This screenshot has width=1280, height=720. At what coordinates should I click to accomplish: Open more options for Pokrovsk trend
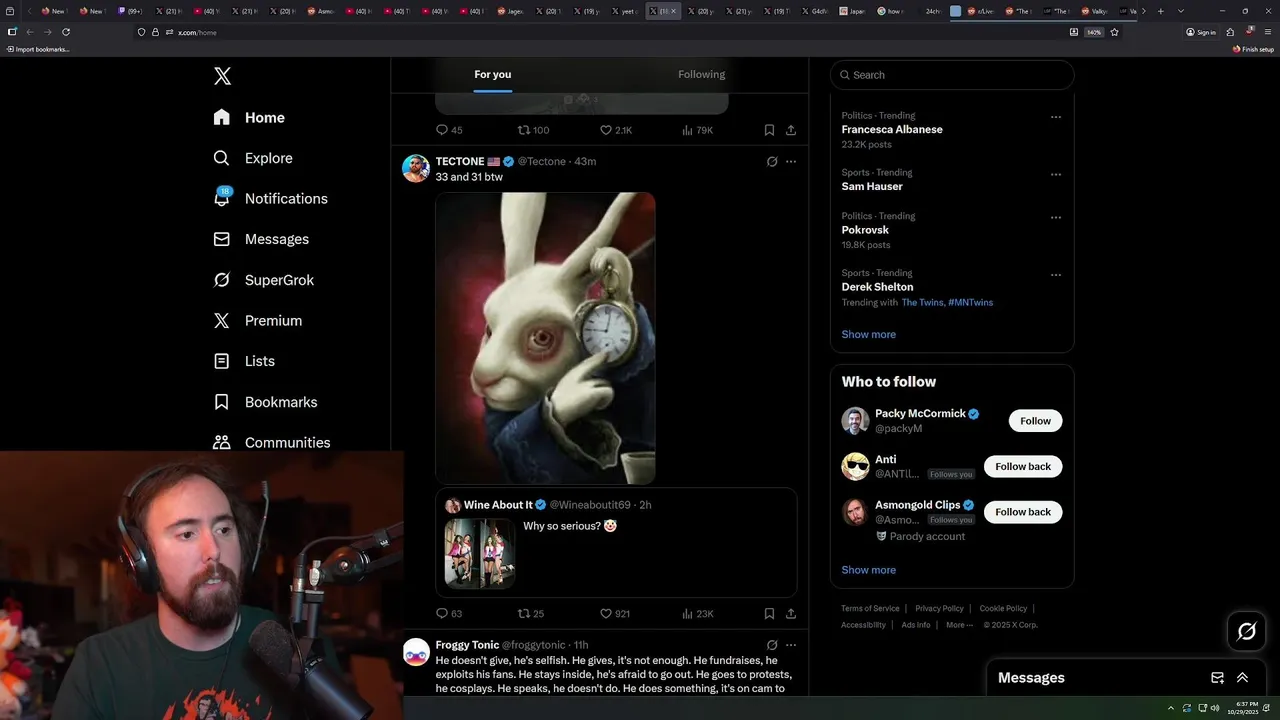pyautogui.click(x=1055, y=217)
